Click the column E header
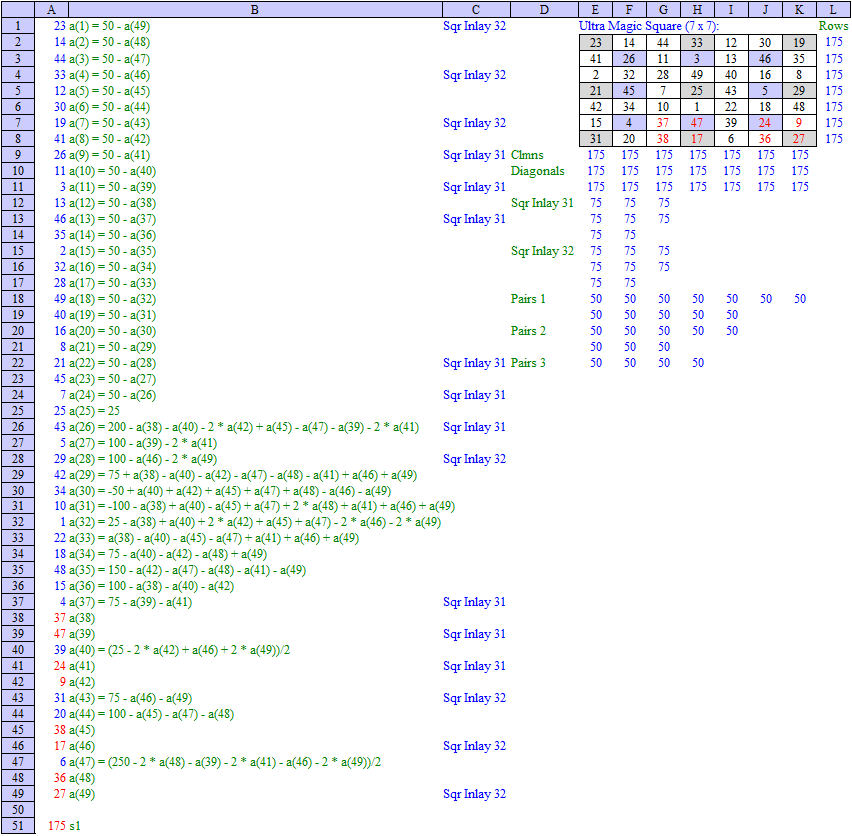The image size is (852, 836). pos(596,9)
